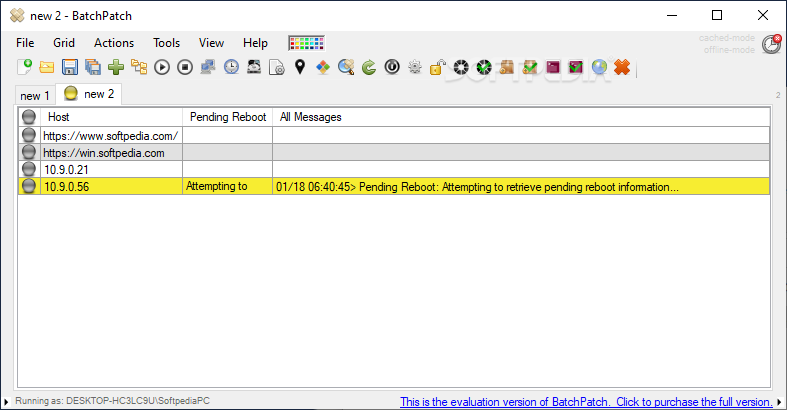Screen dimensions: 787x410
Task: Click the globe icon in the toolbar
Action: [x=599, y=67]
